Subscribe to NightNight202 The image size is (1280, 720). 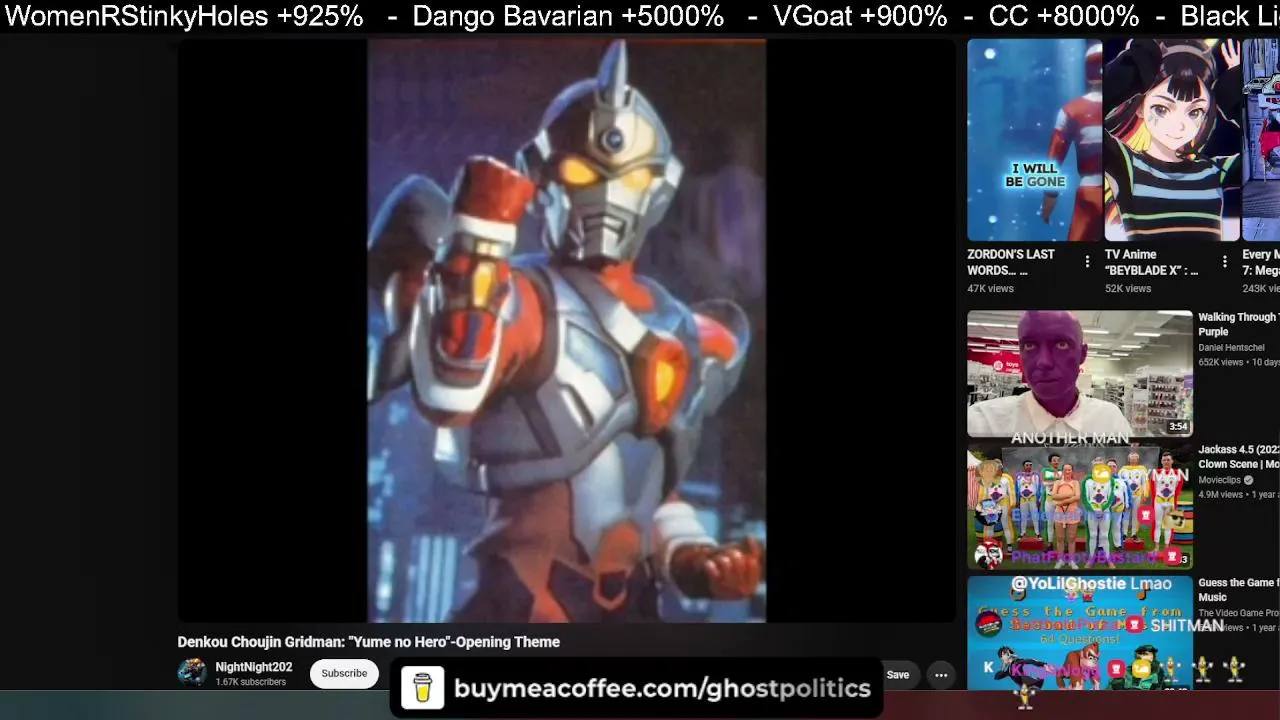pyautogui.click(x=344, y=673)
